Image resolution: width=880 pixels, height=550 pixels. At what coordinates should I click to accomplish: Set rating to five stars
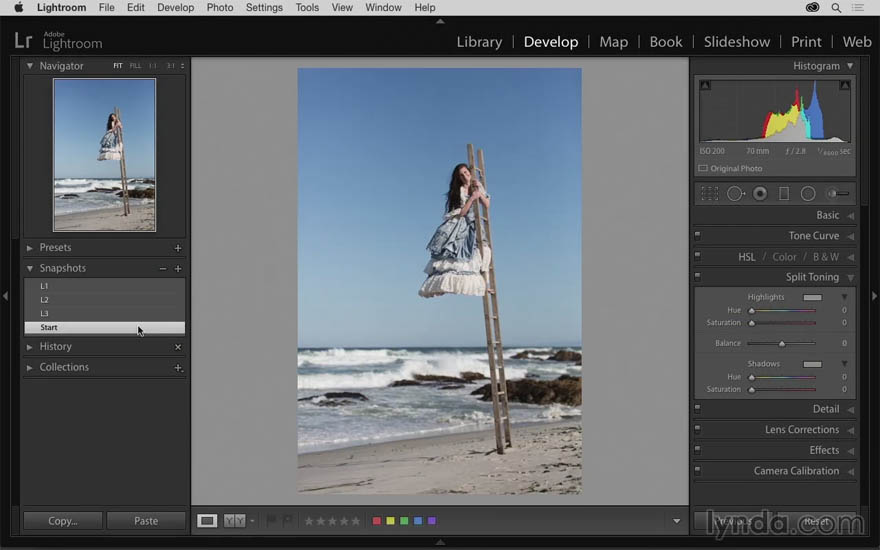pos(355,521)
